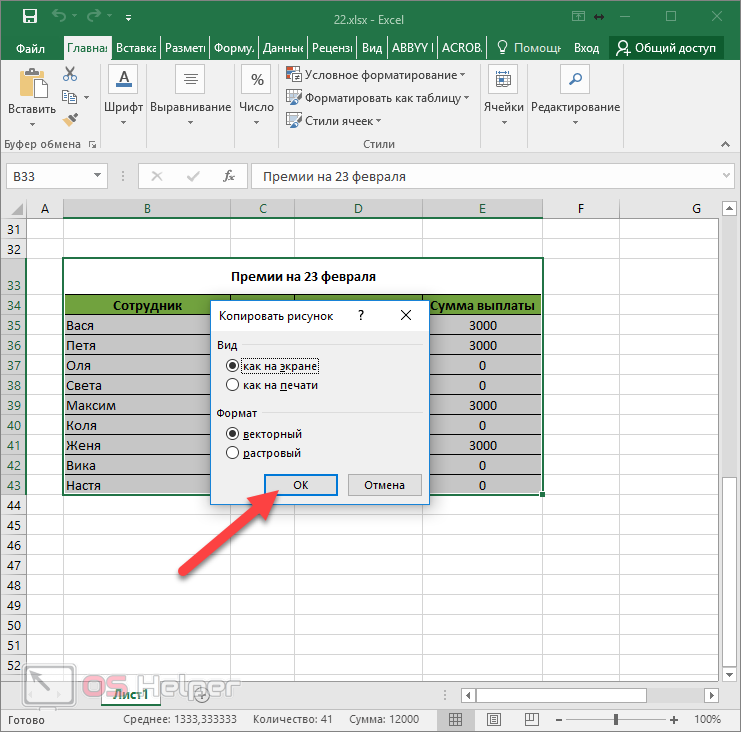Open the Copy dropdown arrow
The width and height of the screenshot is (741, 732).
point(86,97)
